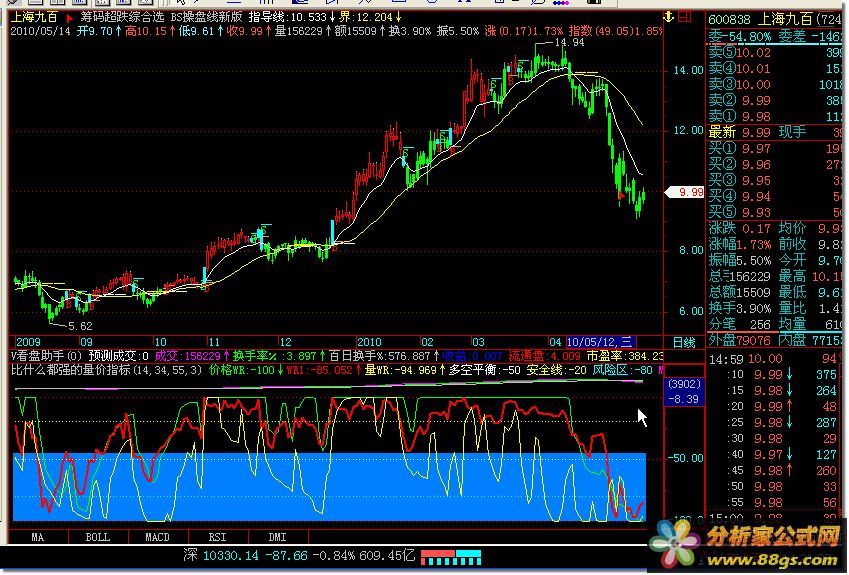Click the 日线 period label
This screenshot has width=849, height=575.
click(685, 342)
